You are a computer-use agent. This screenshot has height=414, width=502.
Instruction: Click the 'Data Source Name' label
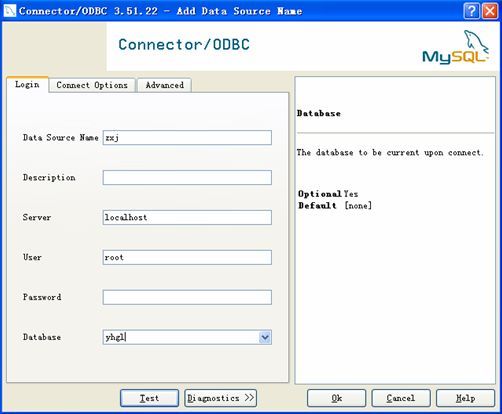(x=60, y=138)
